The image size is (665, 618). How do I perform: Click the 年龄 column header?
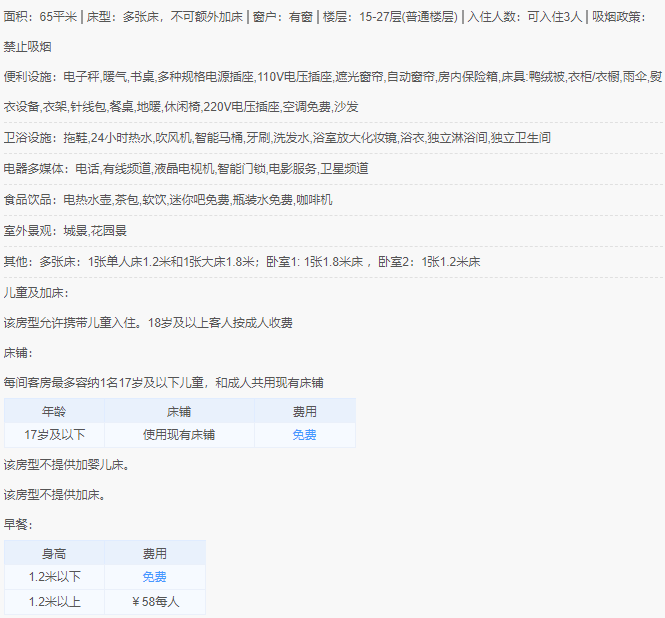[54, 411]
